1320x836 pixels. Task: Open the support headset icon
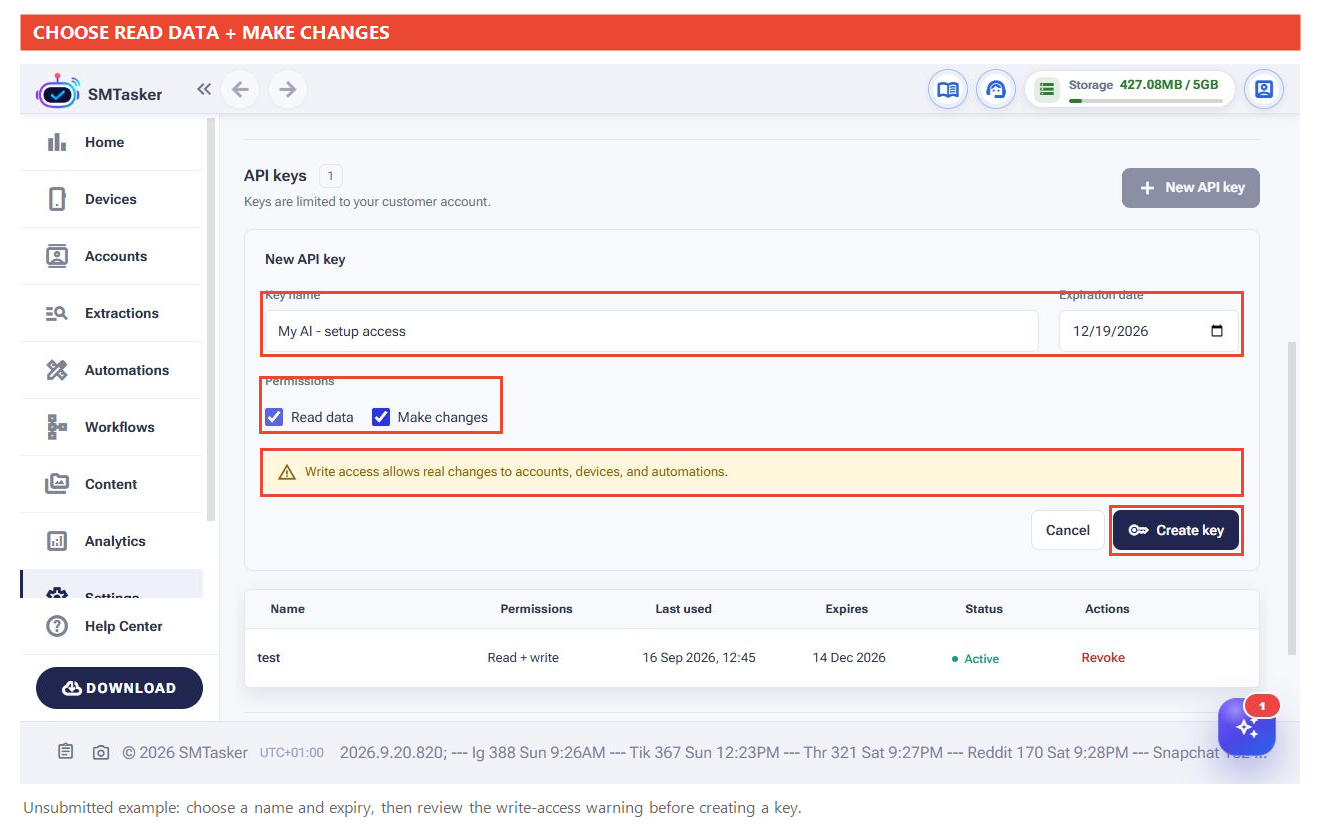pyautogui.click(x=996, y=90)
